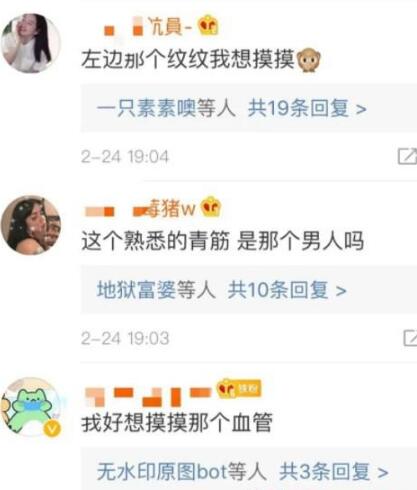Image resolution: width=417 pixels, height=490 pixels.
Task: Open username ending 猪w profile
Action: [x=140, y=208]
